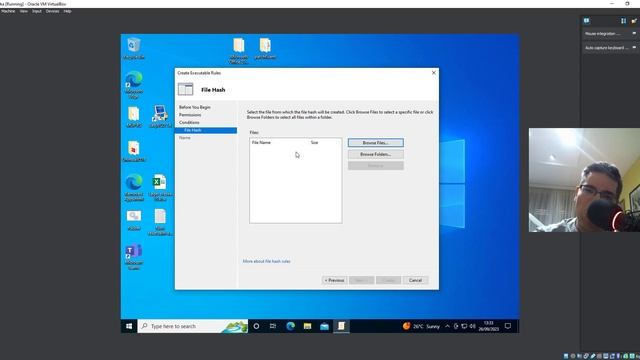Viewport: 640px width, 360px height.
Task: Open the second Edge shortcut above Teams
Action: pyautogui.click(x=134, y=187)
